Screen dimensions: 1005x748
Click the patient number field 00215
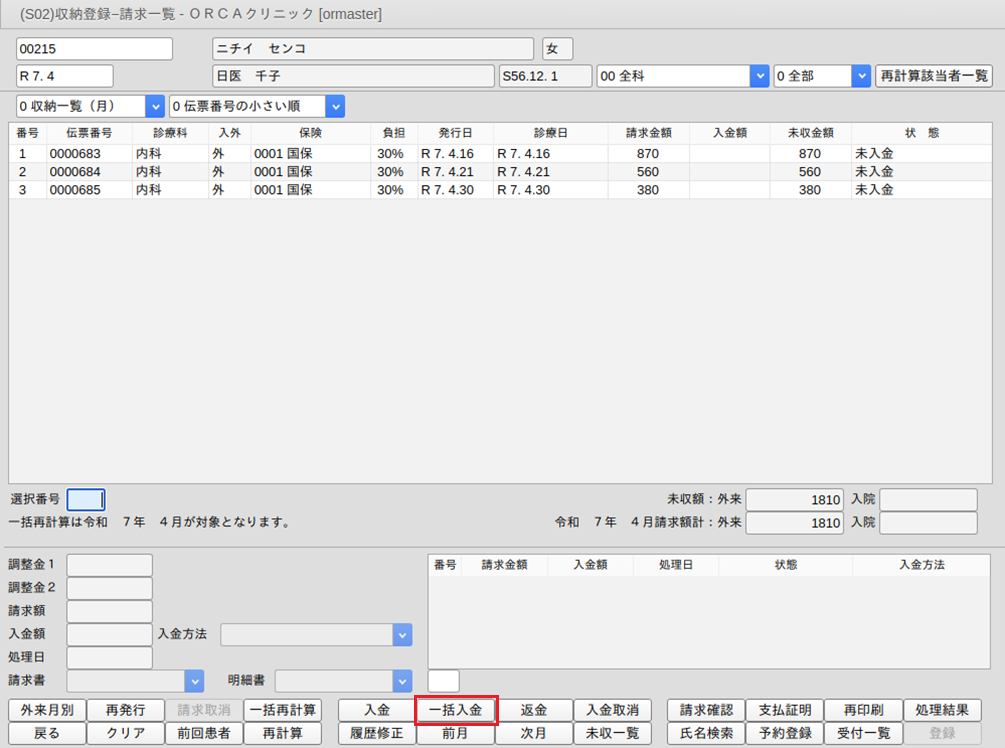(x=94, y=49)
